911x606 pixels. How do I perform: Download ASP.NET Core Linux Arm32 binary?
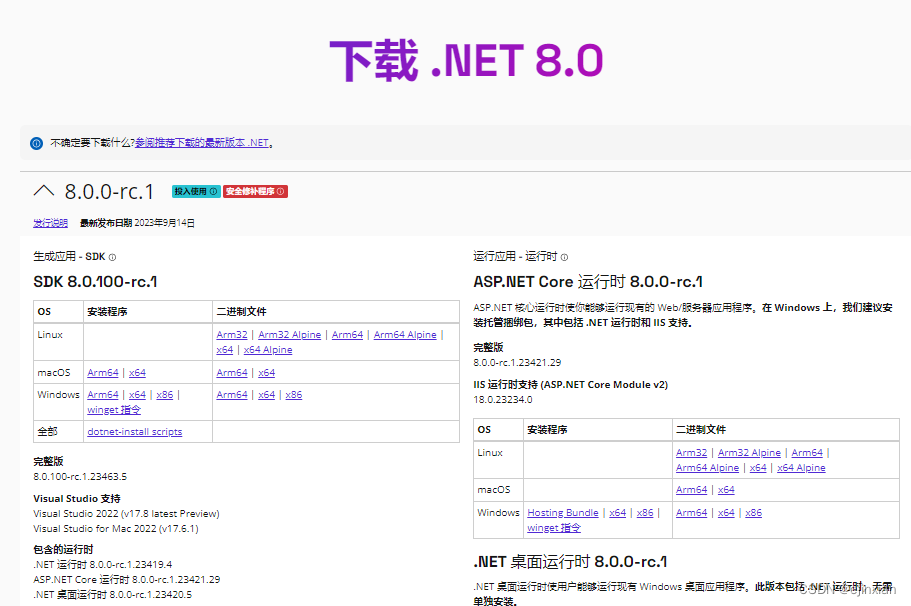[x=691, y=453]
